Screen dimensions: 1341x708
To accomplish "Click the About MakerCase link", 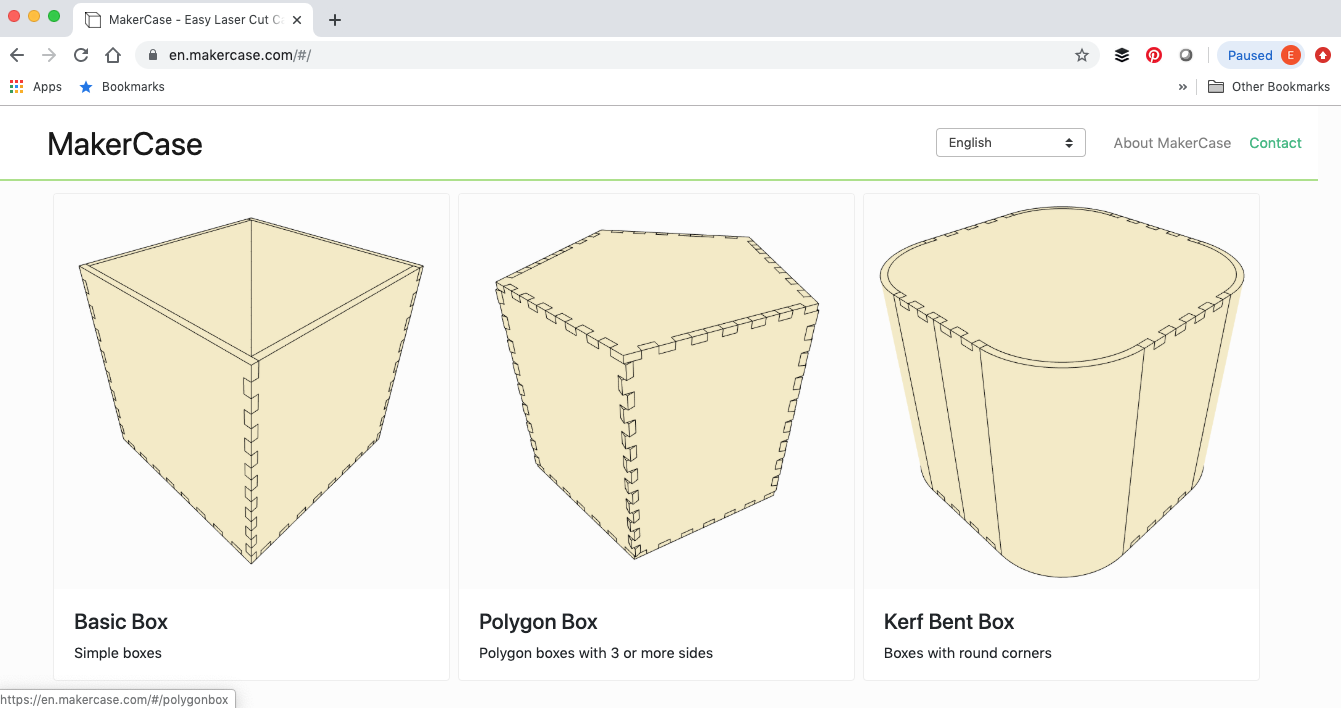I will click(x=1172, y=142).
